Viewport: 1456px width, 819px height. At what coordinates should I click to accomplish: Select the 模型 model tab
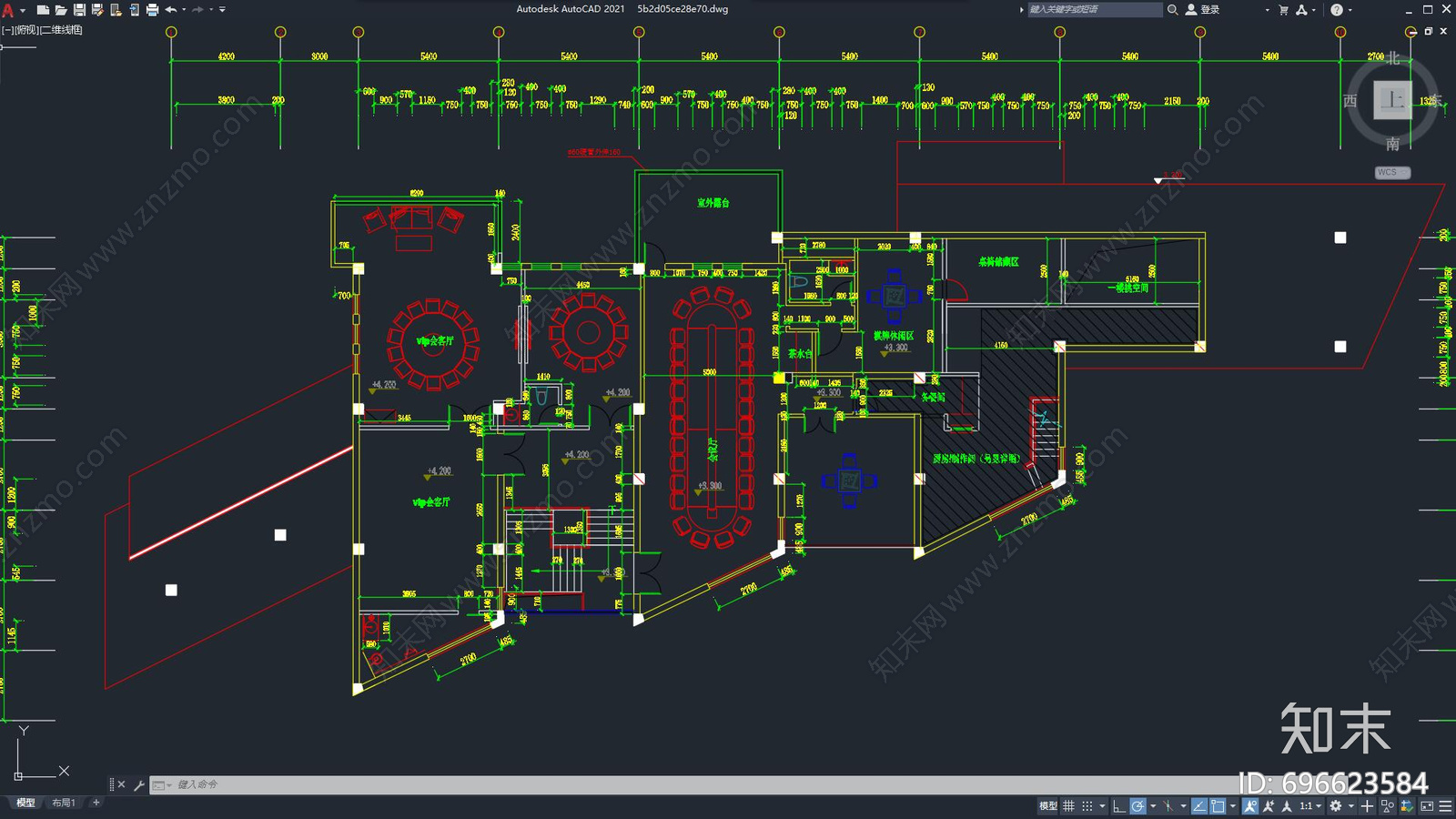click(25, 803)
